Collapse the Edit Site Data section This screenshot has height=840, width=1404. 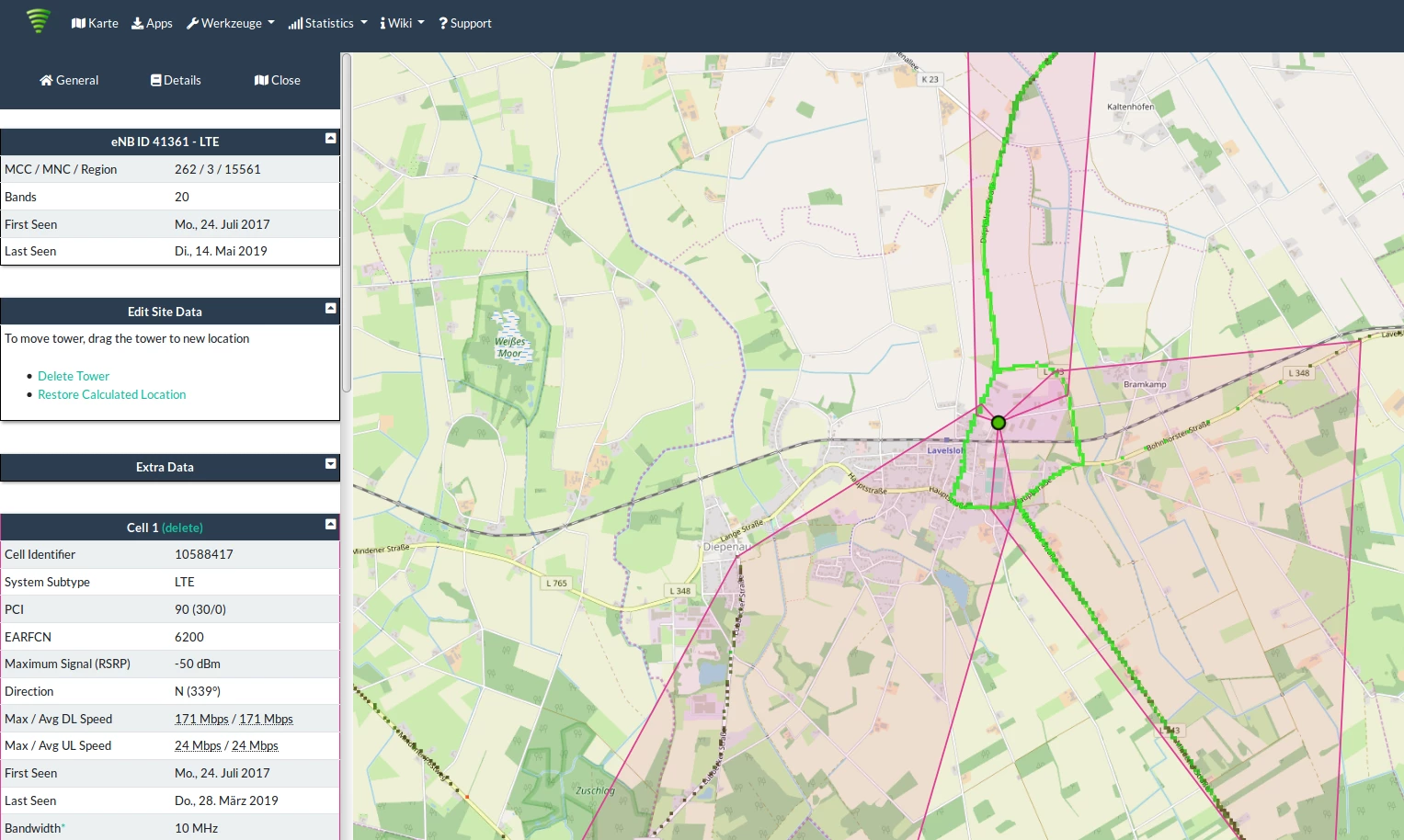tap(331, 309)
